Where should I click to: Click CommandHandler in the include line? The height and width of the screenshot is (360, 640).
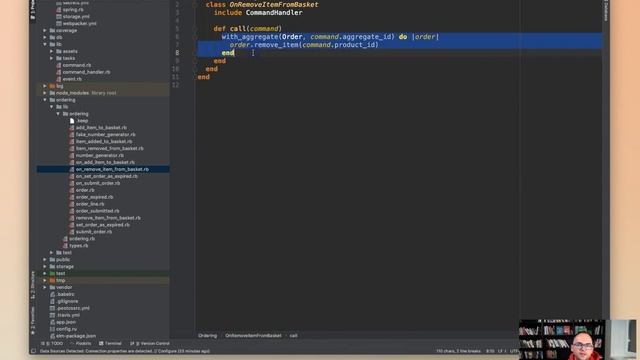coord(274,13)
